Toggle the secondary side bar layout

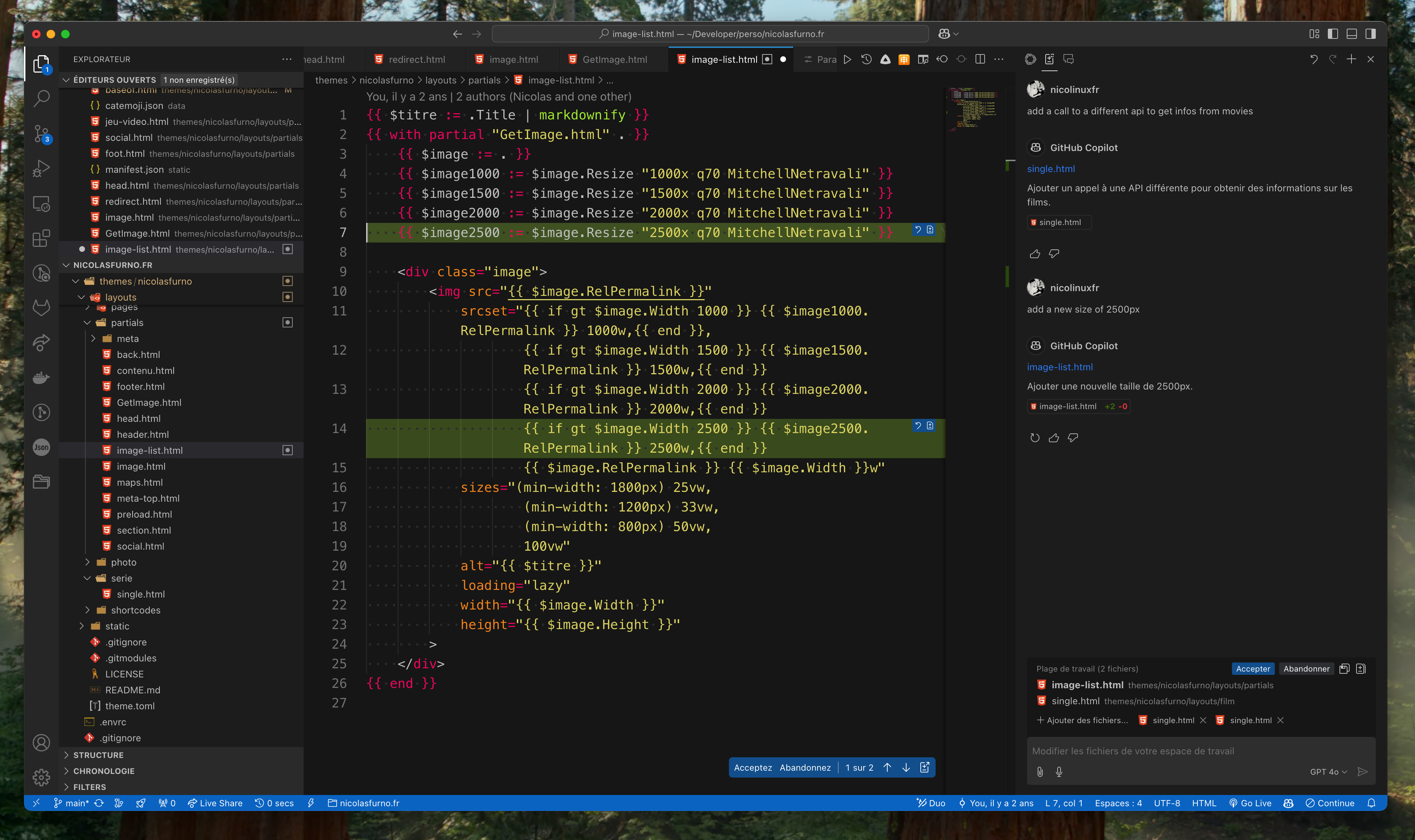(1370, 34)
